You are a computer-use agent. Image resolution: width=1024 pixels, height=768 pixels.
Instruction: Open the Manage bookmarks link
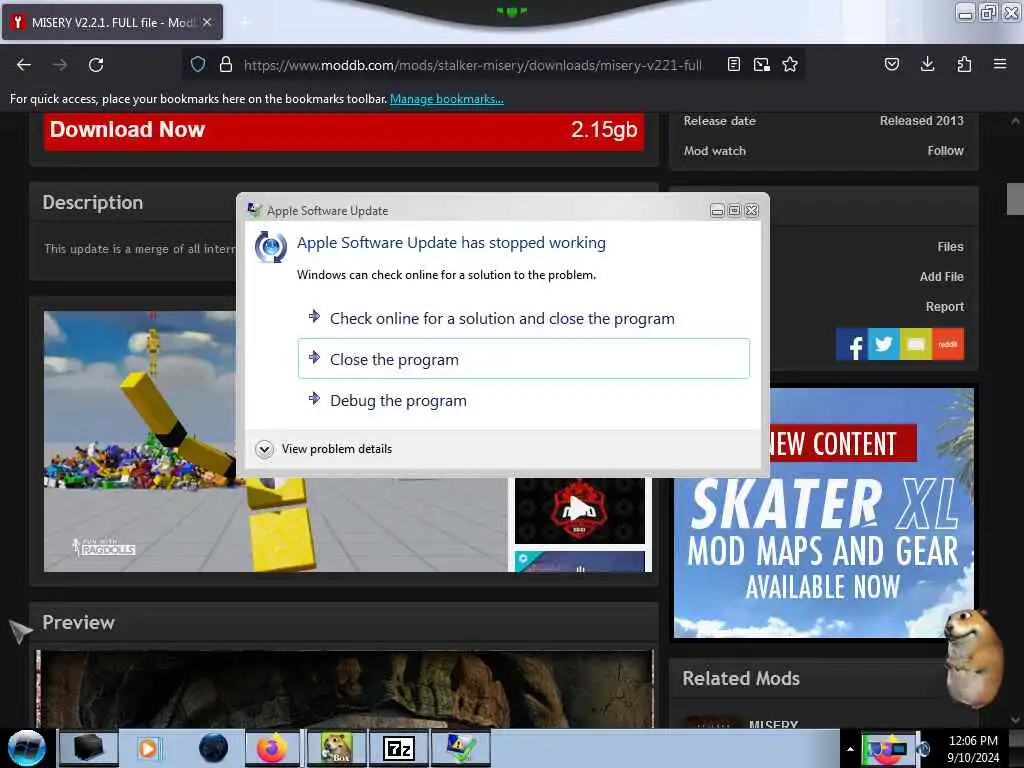pos(447,99)
